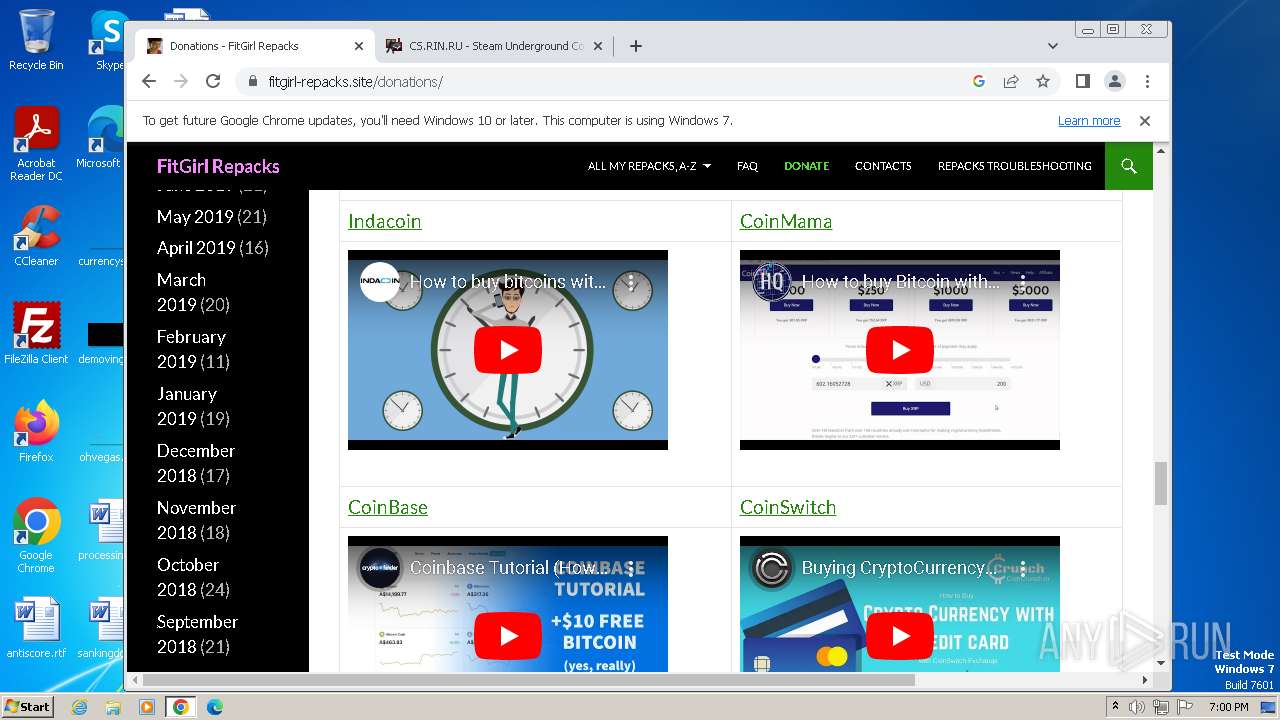Open the December 2018 archive
The width and height of the screenshot is (1280, 720).
click(196, 463)
